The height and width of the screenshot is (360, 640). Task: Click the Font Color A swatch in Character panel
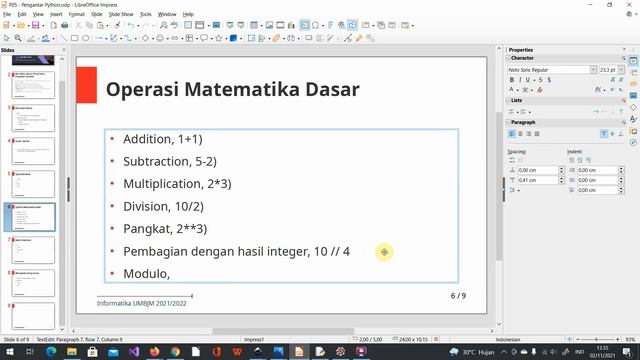coord(511,90)
